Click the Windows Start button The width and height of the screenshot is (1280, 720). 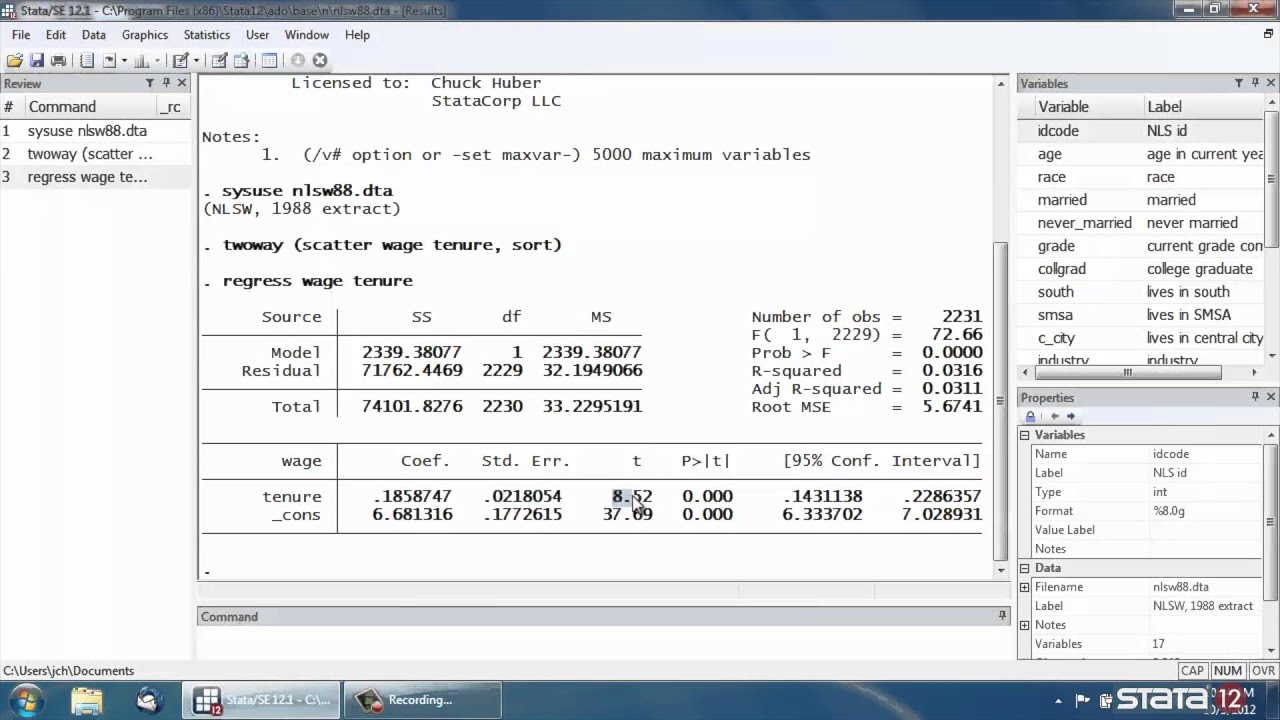(x=25, y=699)
